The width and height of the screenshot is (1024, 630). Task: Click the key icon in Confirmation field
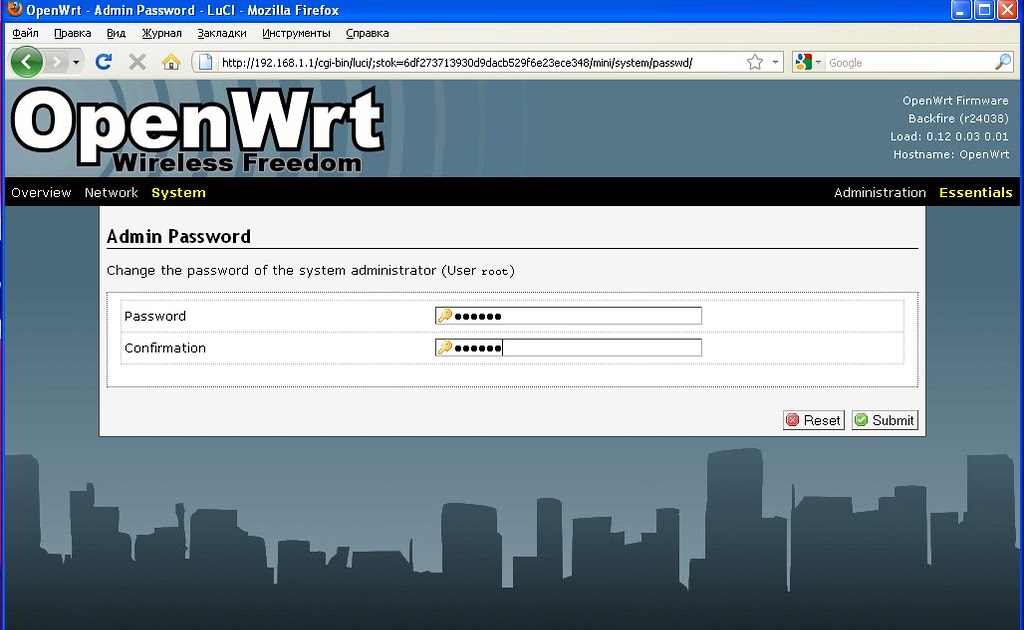point(445,347)
